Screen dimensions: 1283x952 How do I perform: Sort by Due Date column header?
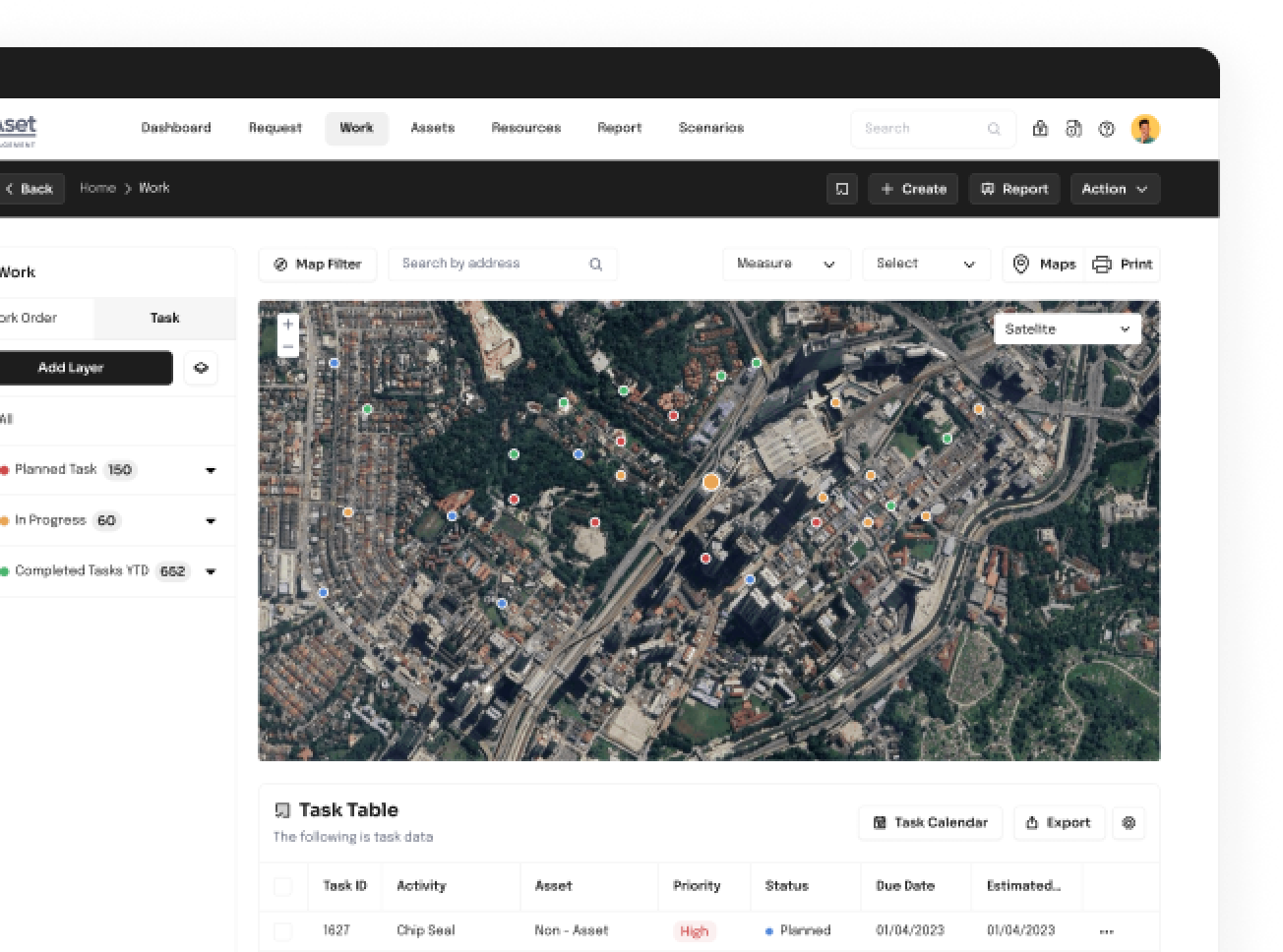(x=905, y=886)
